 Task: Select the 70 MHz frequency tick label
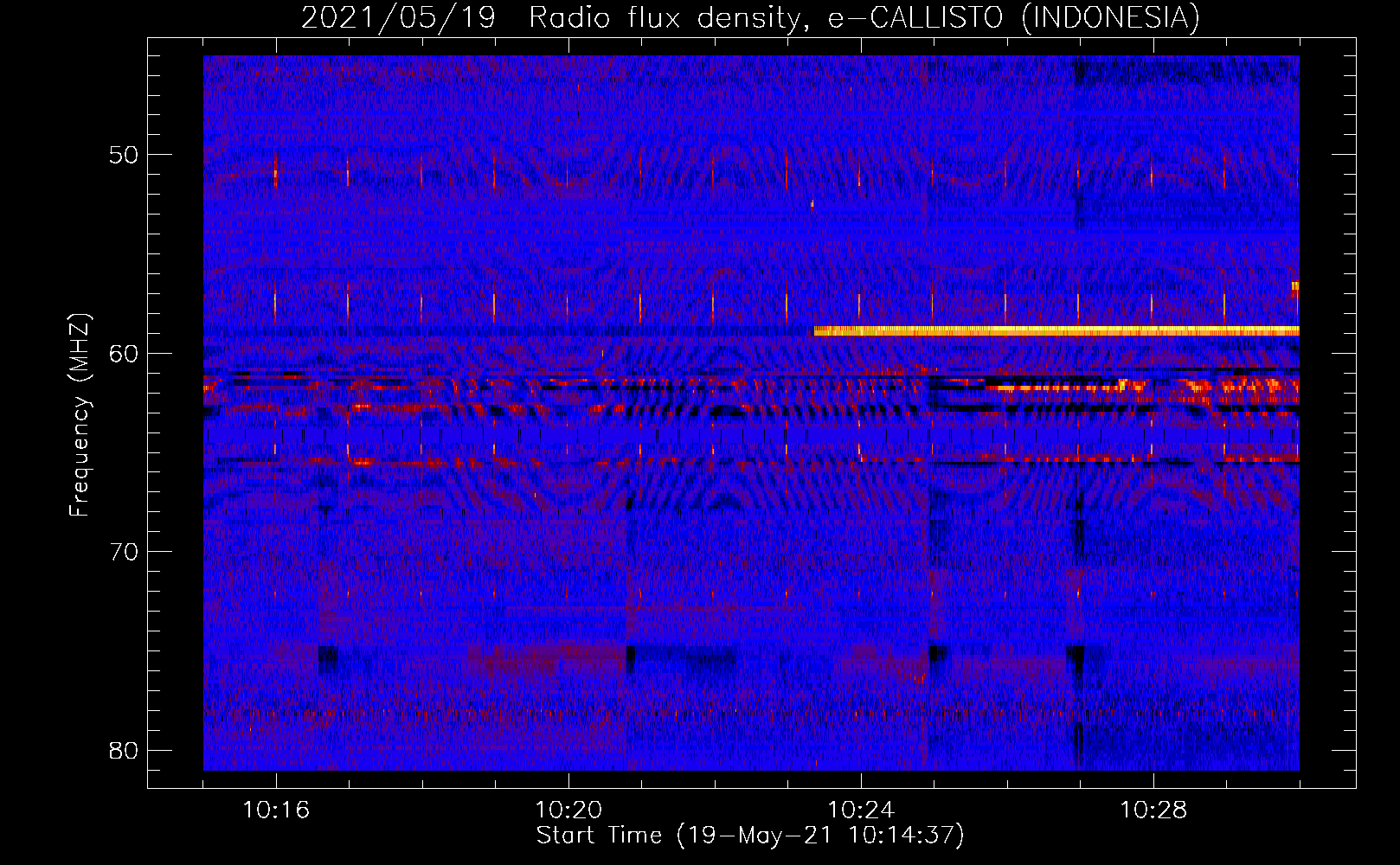pyautogui.click(x=125, y=552)
